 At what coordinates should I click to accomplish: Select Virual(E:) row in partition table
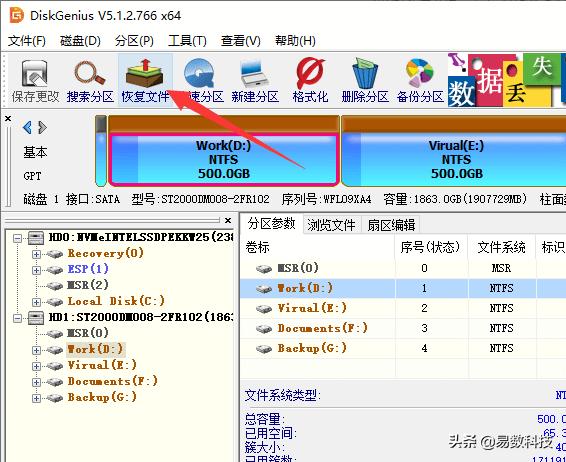403,308
